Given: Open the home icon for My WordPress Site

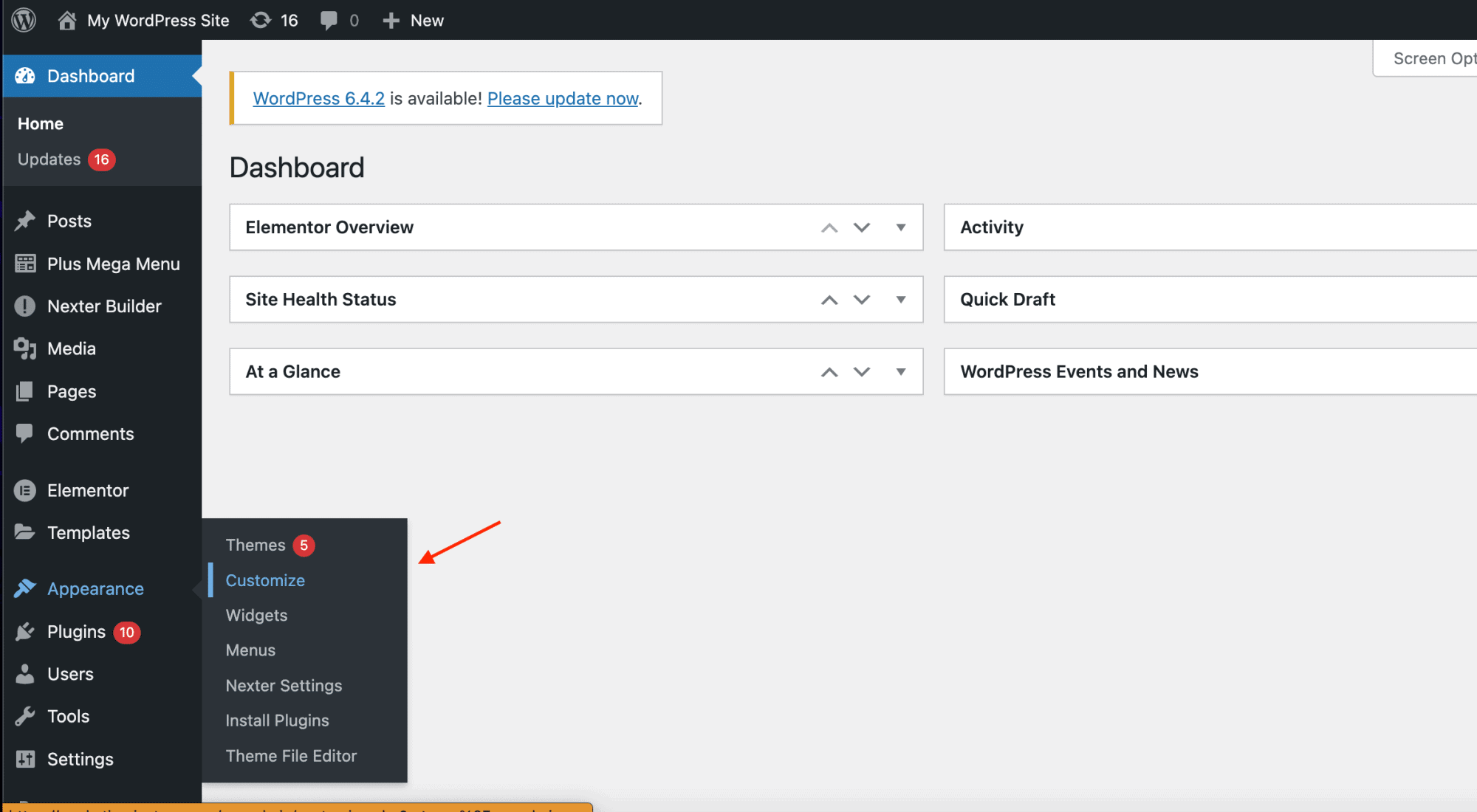Looking at the screenshot, I should [67, 20].
